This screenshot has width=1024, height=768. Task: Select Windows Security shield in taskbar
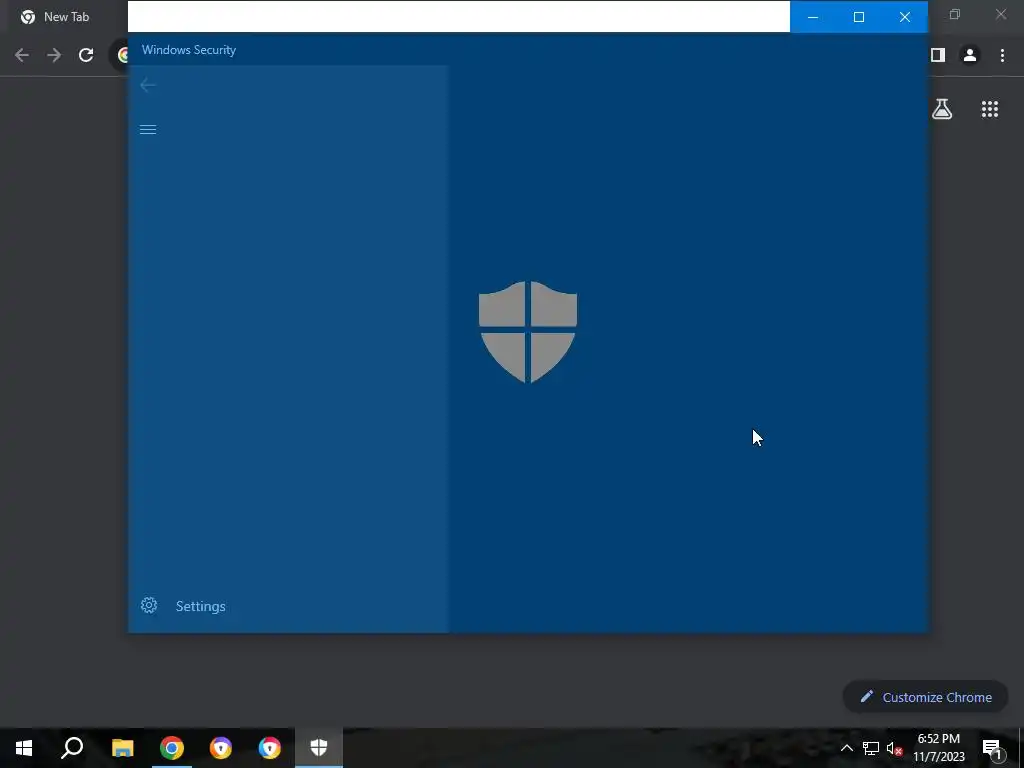coord(319,748)
